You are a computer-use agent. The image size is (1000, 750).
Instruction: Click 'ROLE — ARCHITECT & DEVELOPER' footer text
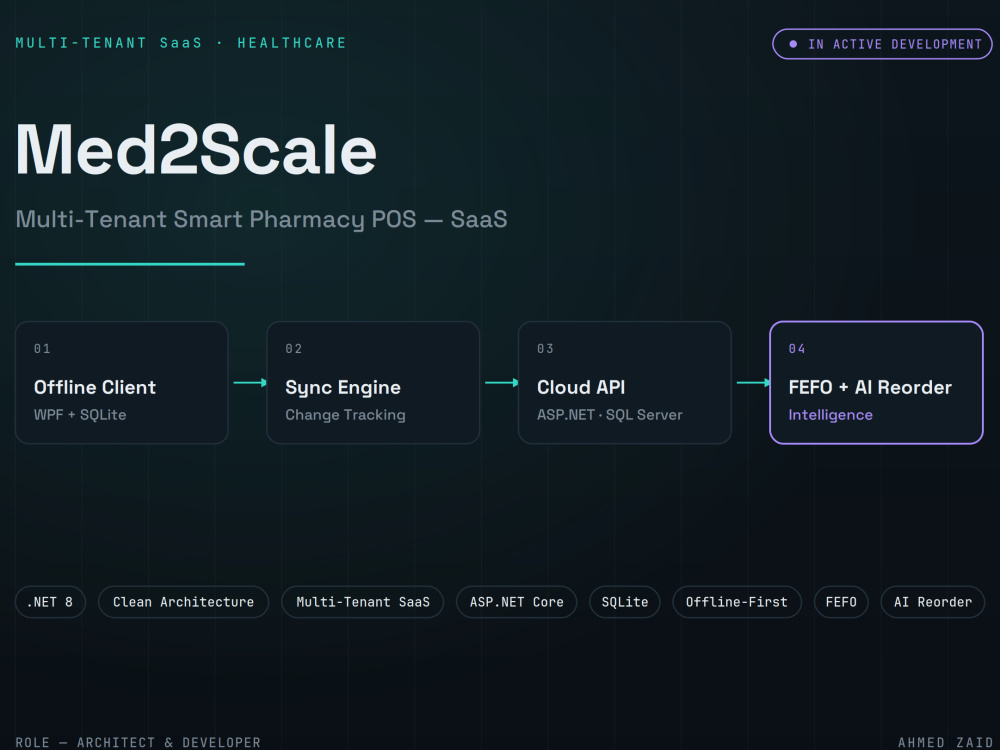(x=138, y=742)
